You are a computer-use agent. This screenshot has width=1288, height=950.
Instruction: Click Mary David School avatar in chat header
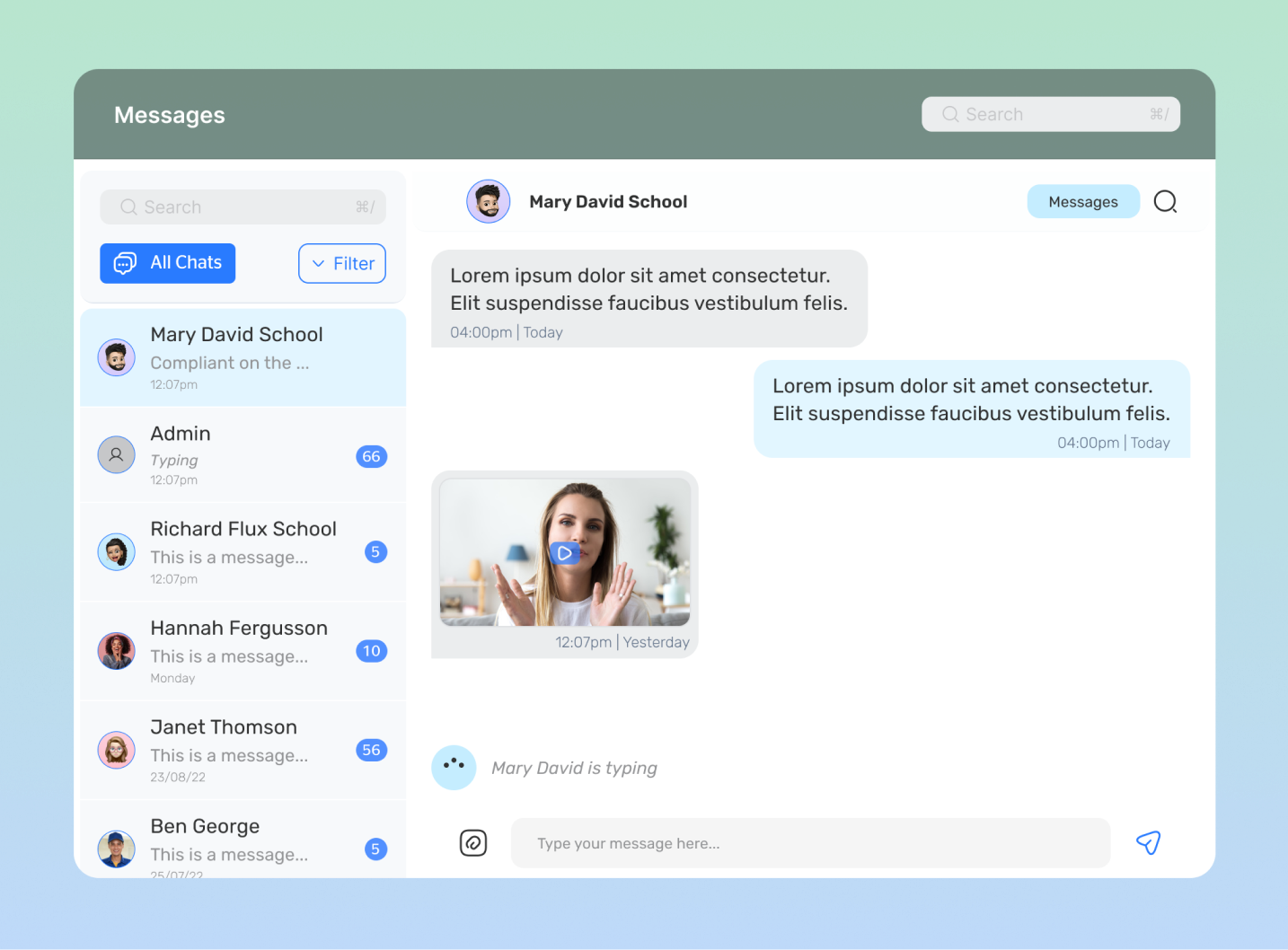coord(489,201)
